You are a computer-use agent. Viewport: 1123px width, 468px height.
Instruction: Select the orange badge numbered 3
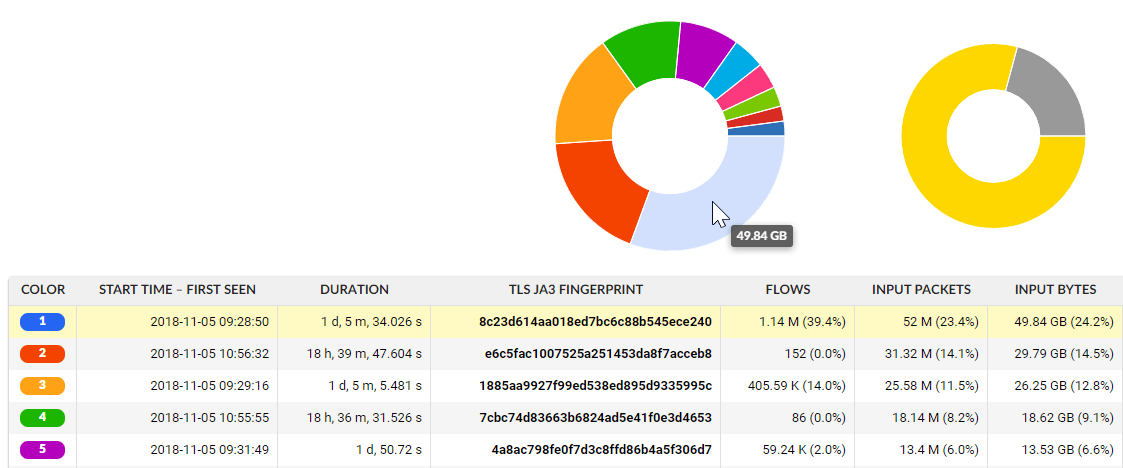point(42,386)
